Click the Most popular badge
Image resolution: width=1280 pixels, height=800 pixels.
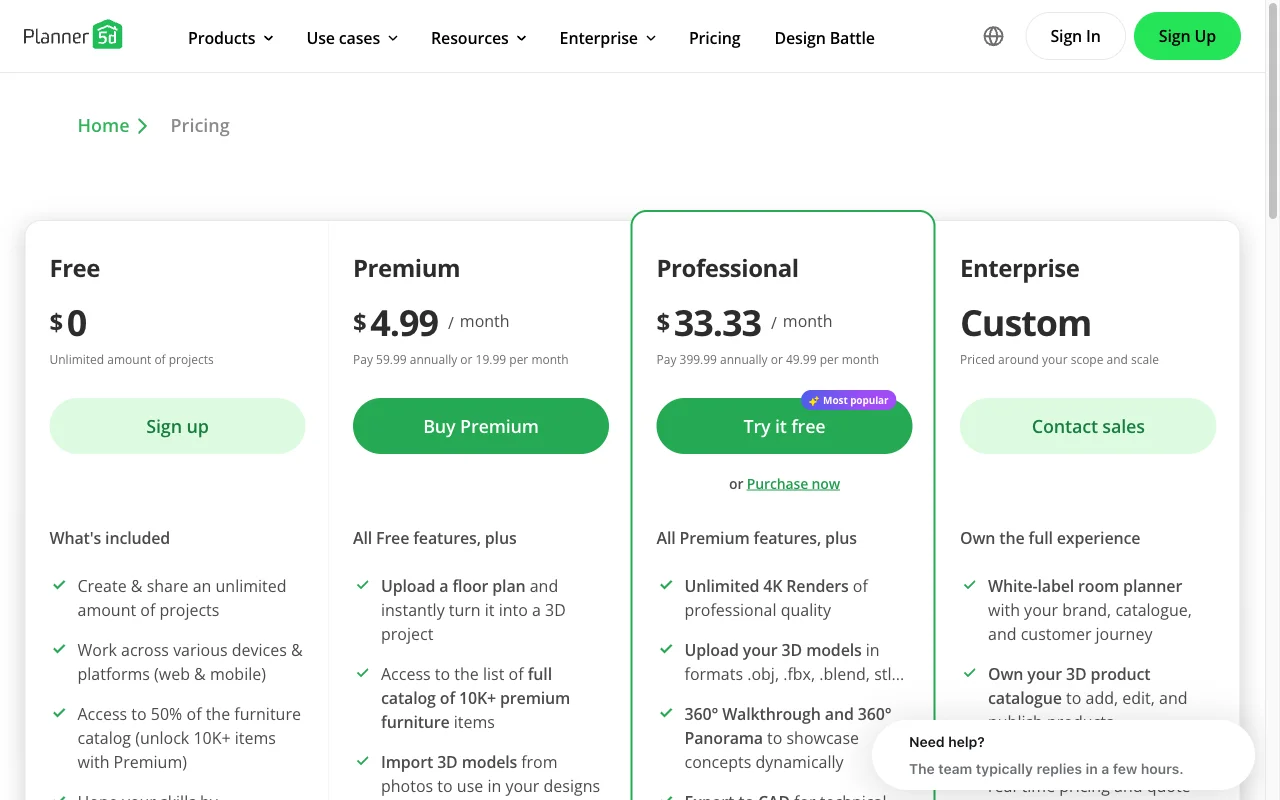pos(848,400)
